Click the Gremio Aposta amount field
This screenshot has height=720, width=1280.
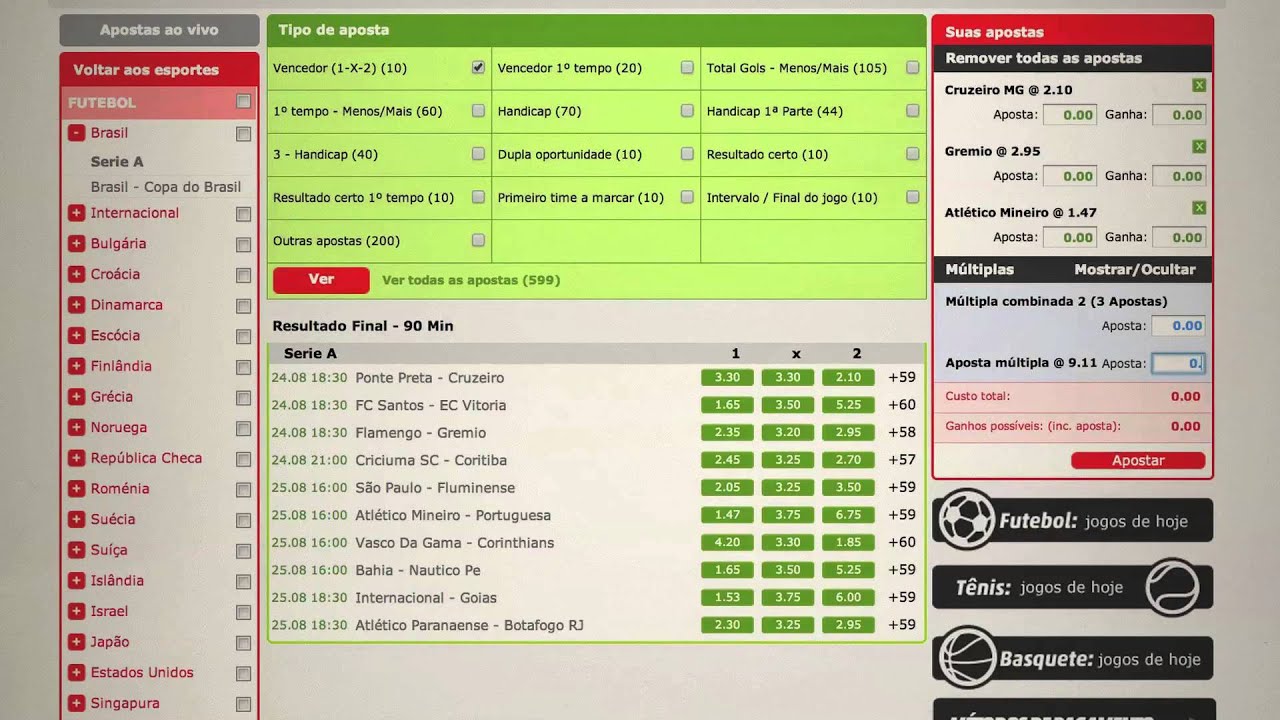click(1070, 176)
